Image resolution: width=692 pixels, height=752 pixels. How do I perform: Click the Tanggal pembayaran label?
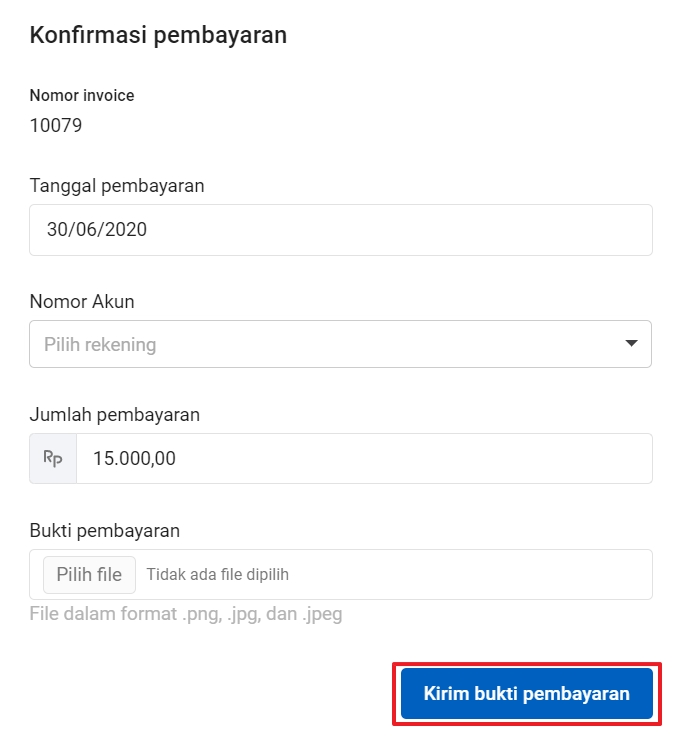pyautogui.click(x=117, y=186)
